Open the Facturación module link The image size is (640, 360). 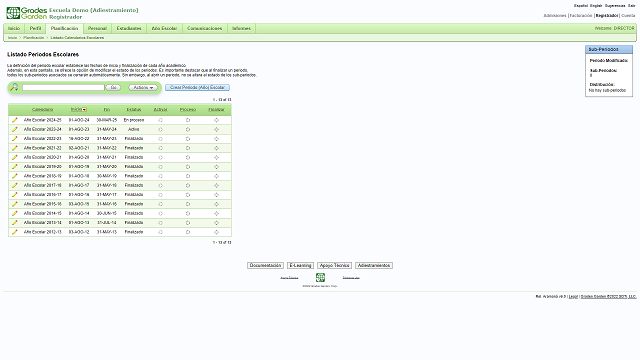(581, 16)
